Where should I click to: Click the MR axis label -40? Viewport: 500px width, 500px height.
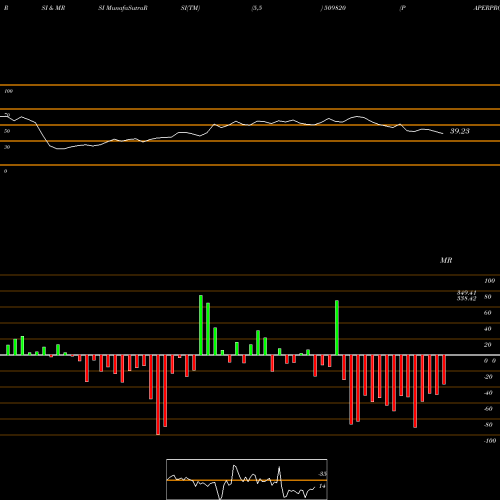click(x=488, y=393)
